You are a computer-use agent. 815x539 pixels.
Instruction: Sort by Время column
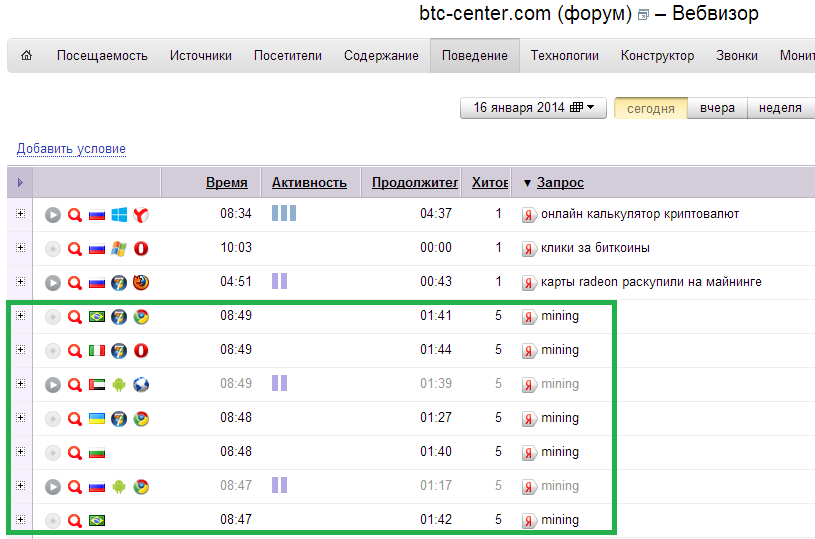point(227,182)
